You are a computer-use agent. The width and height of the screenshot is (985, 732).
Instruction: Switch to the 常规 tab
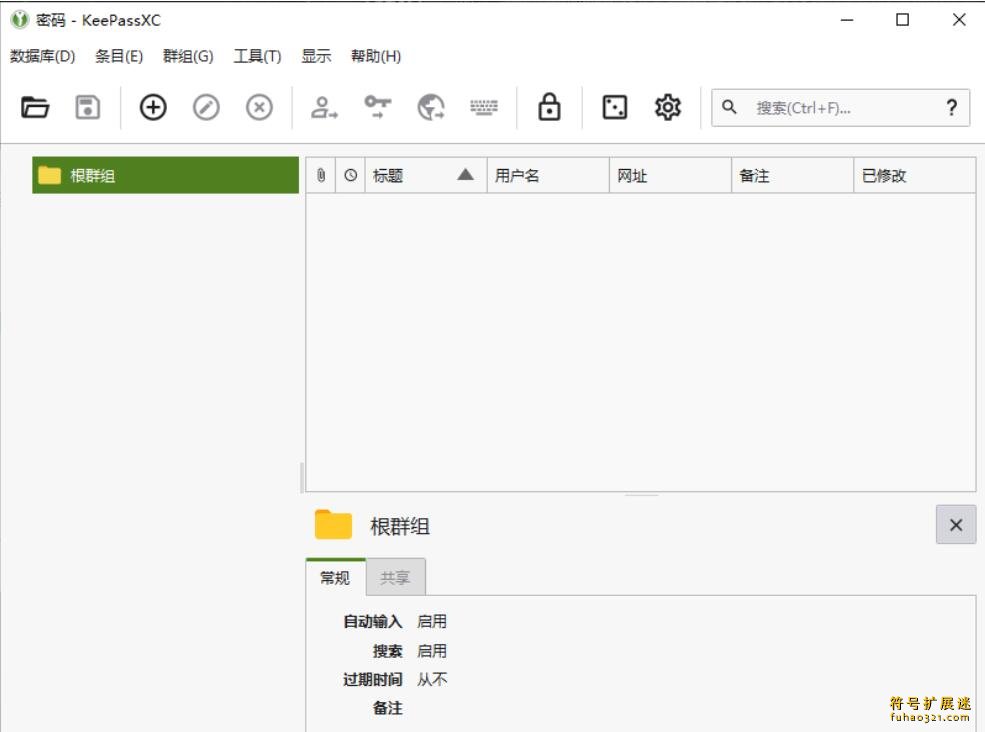point(335,577)
